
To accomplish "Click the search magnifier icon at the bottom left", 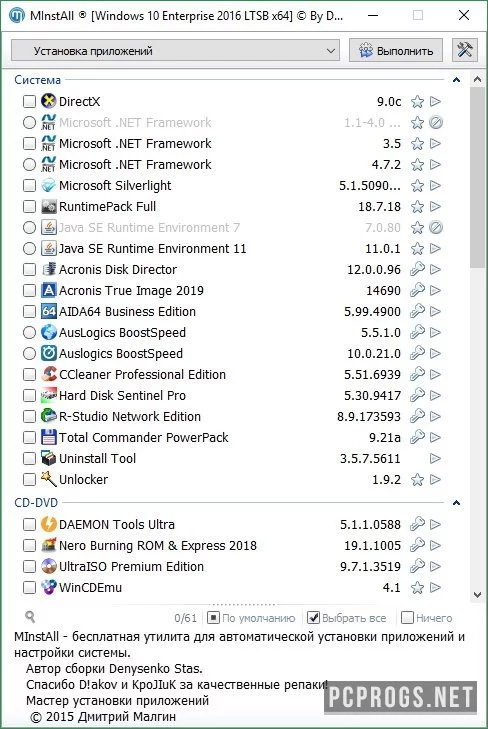I will pyautogui.click(x=30, y=617).
